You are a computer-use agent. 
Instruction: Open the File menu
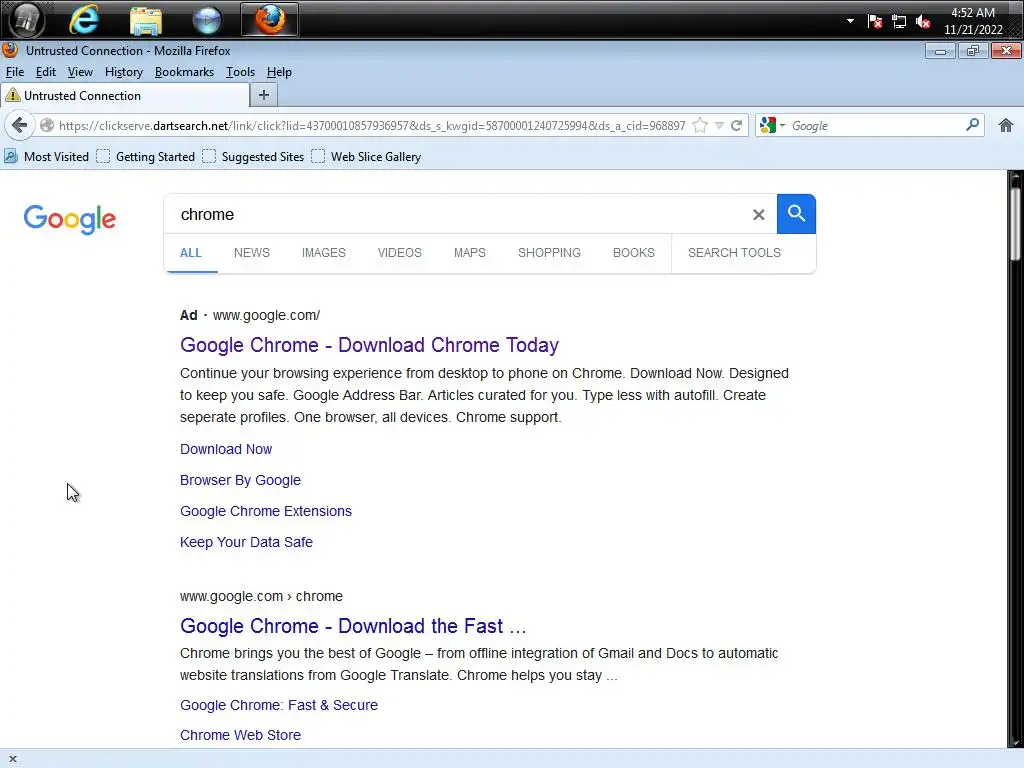(14, 72)
